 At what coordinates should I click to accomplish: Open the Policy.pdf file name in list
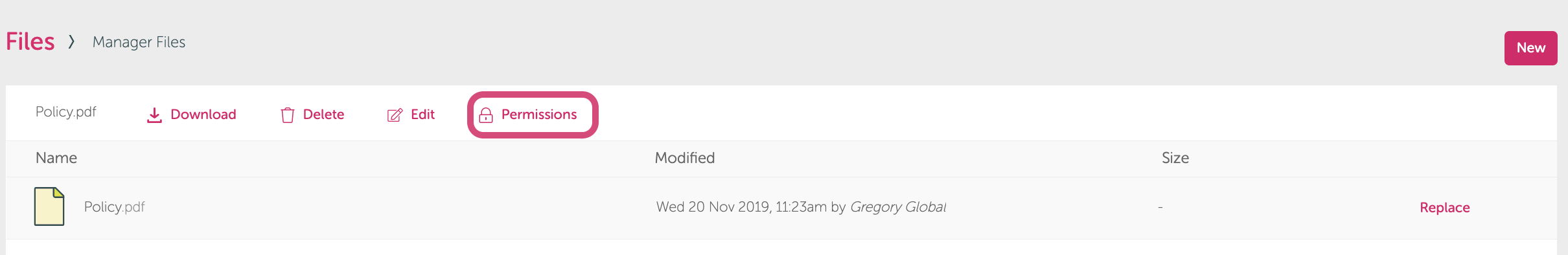(115, 207)
